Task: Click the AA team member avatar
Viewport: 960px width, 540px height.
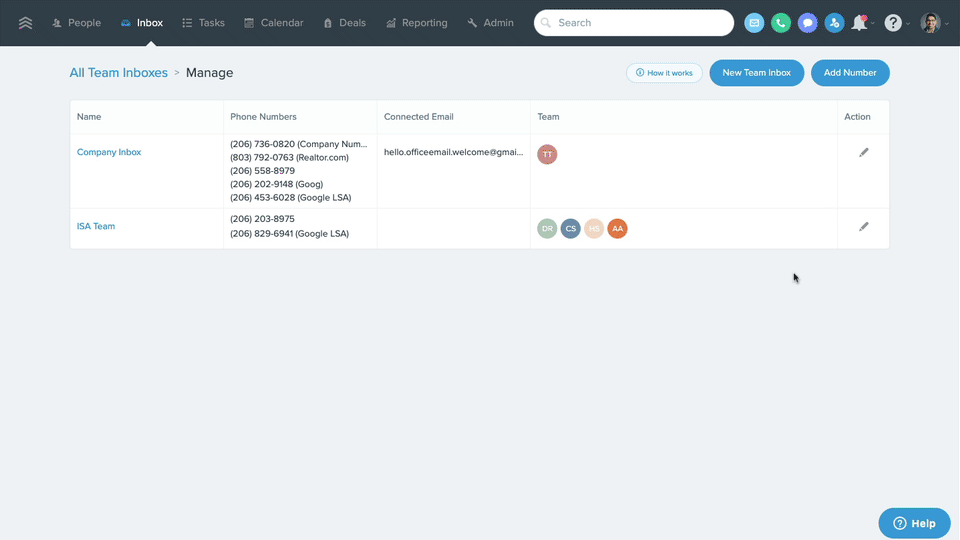Action: click(617, 228)
